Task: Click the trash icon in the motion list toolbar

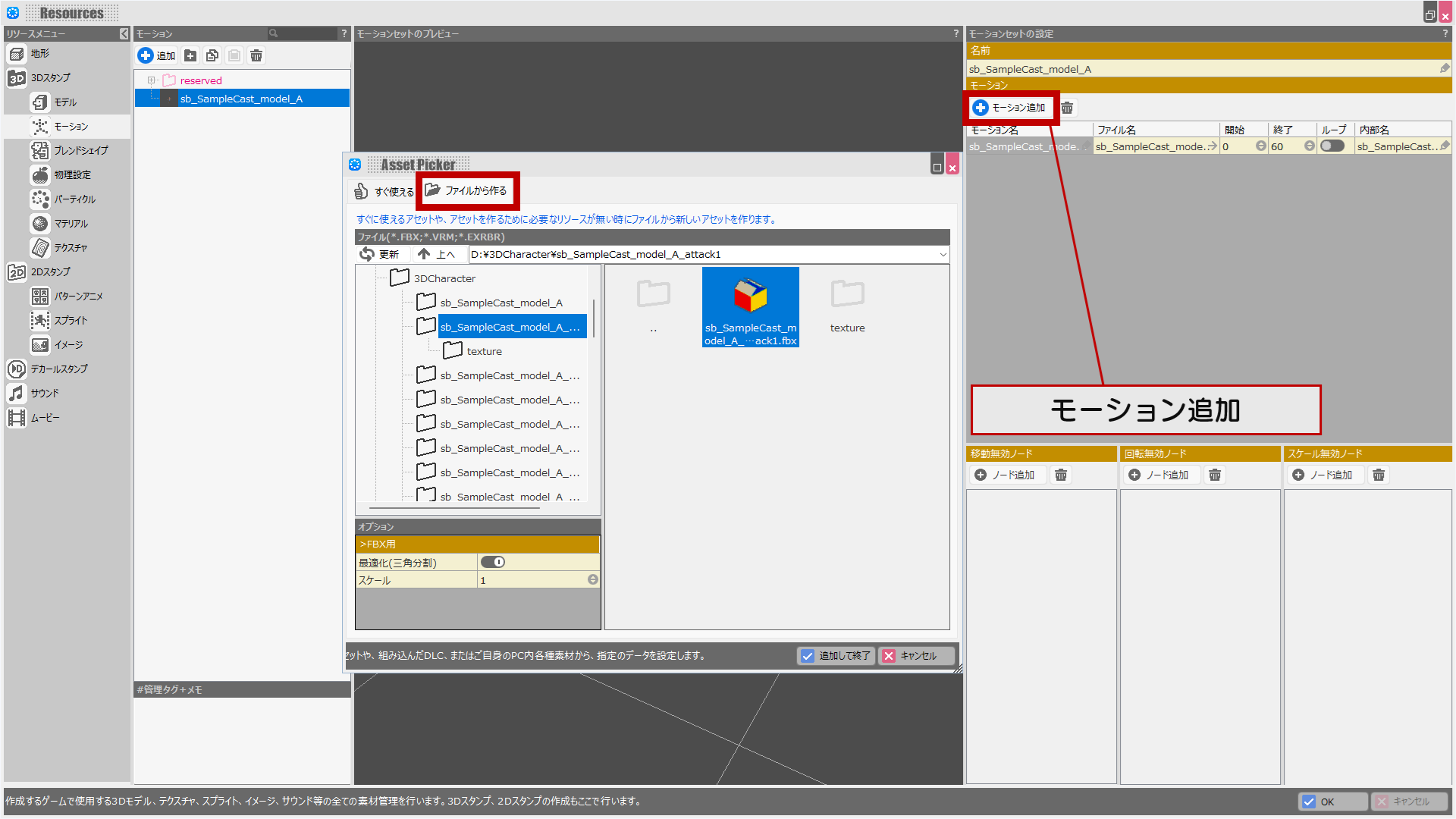Action: coord(256,55)
